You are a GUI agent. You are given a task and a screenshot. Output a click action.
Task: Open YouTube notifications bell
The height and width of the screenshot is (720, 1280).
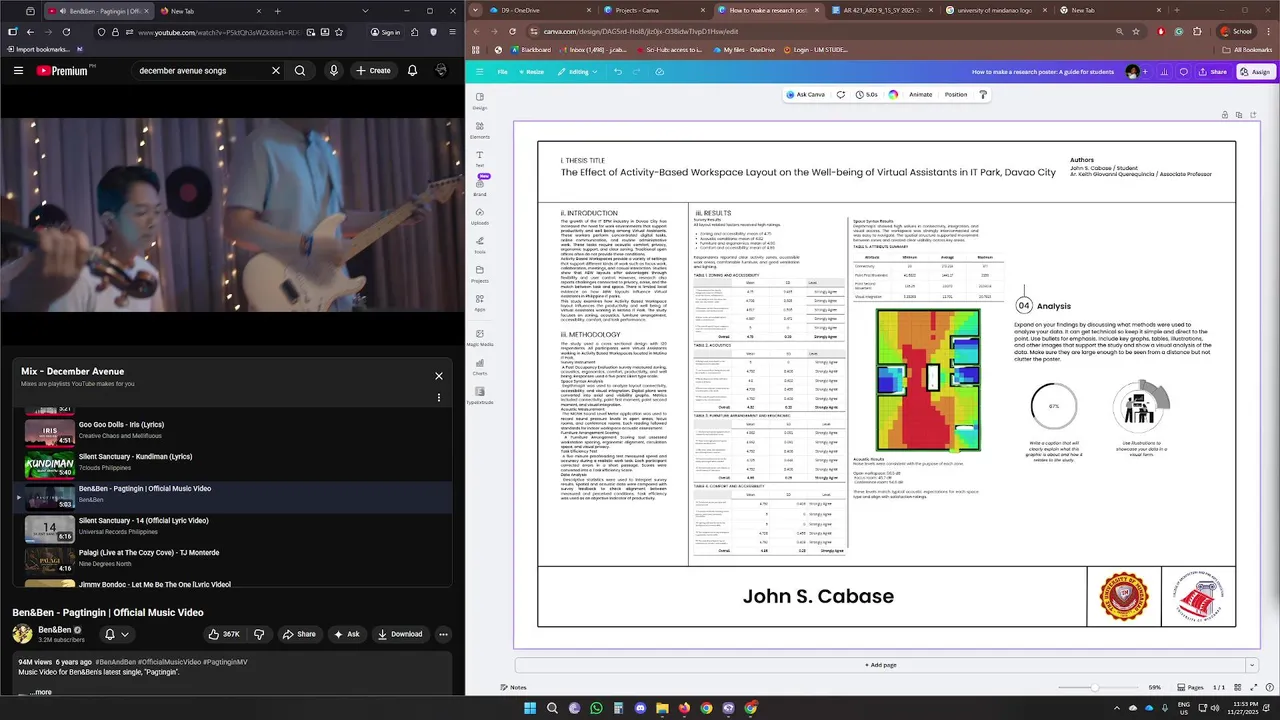[412, 70]
